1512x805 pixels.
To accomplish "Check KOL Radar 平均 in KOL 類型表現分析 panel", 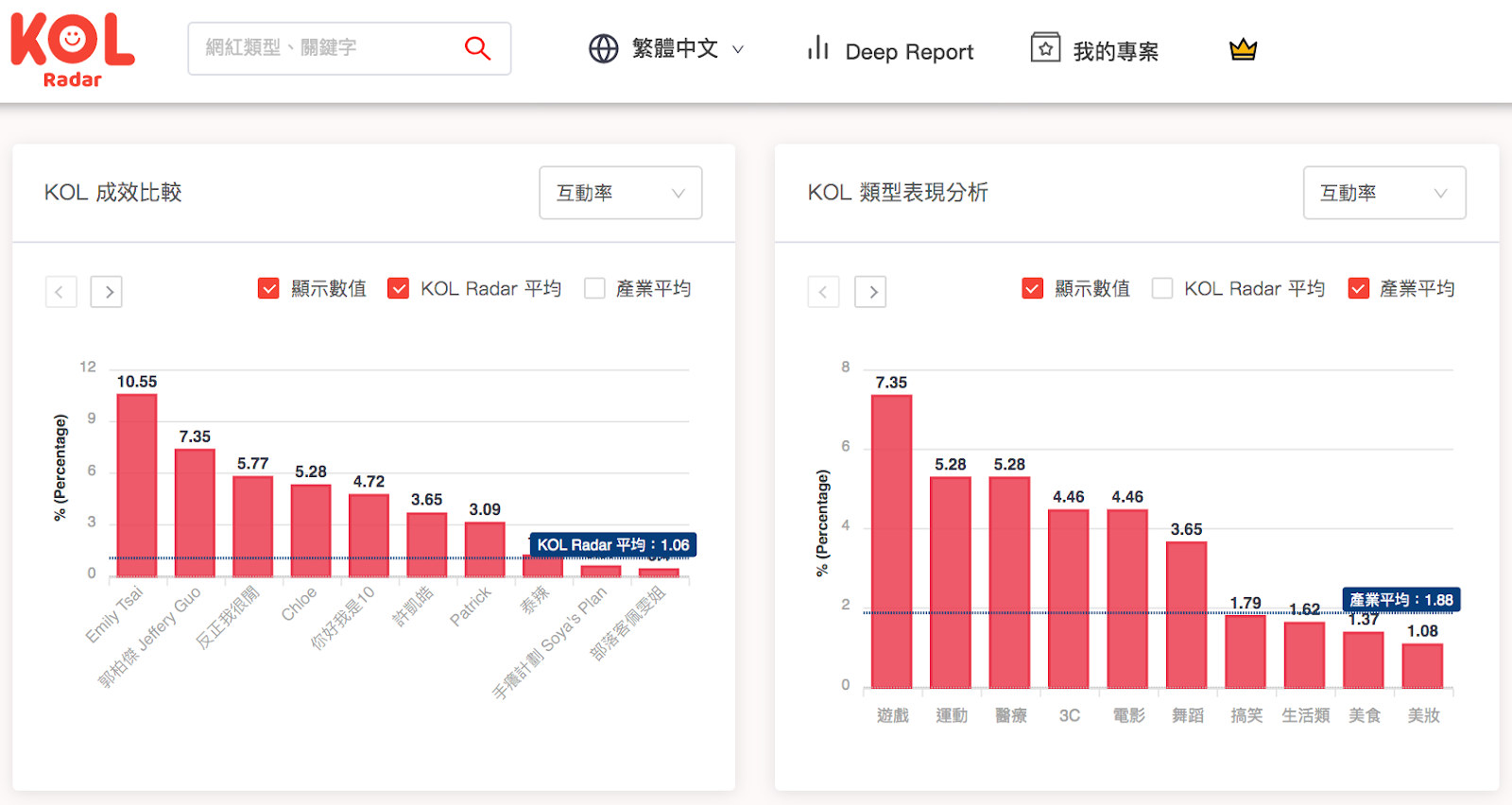I will click(1162, 288).
